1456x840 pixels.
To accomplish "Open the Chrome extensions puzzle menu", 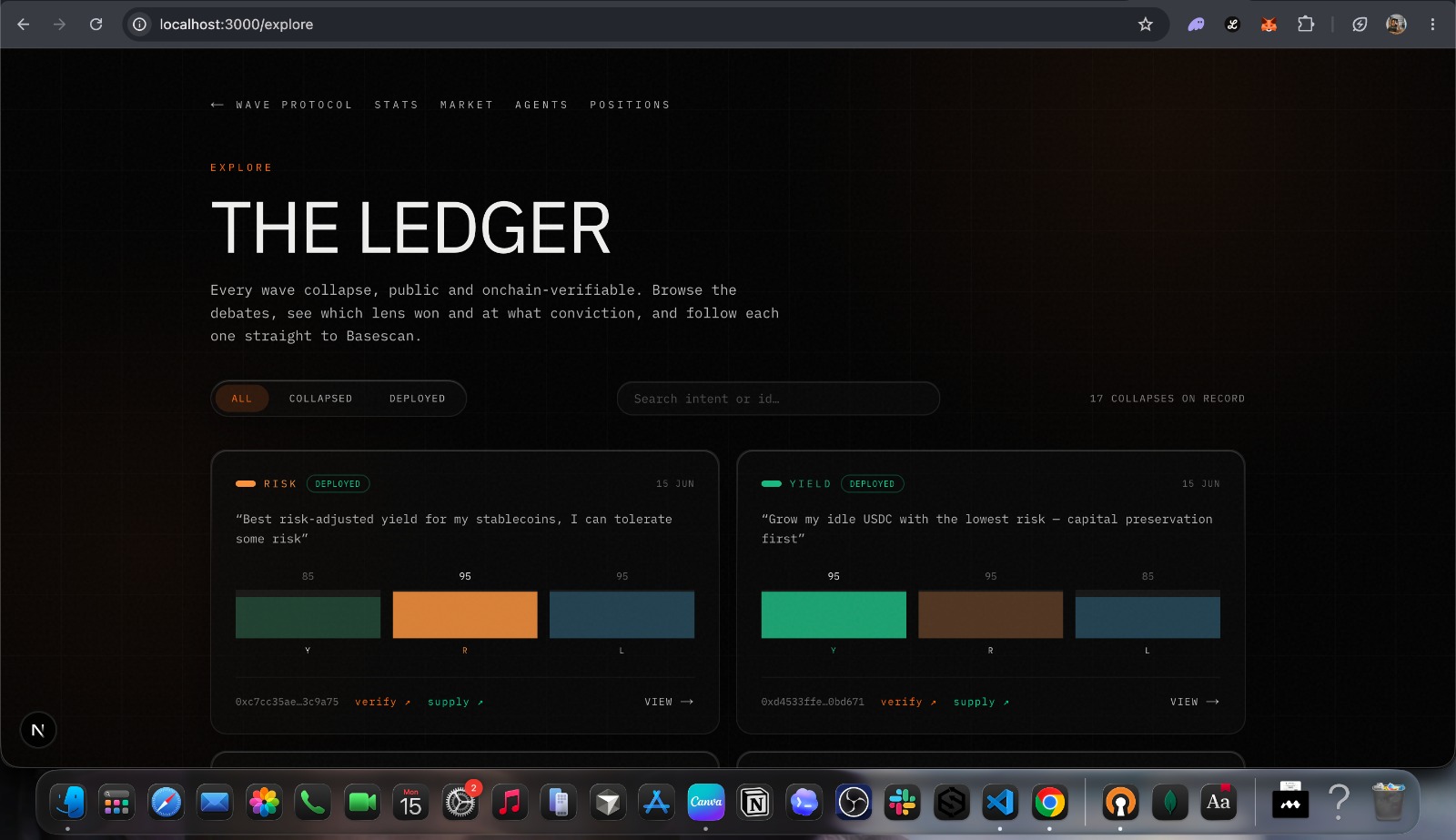I will (1306, 25).
